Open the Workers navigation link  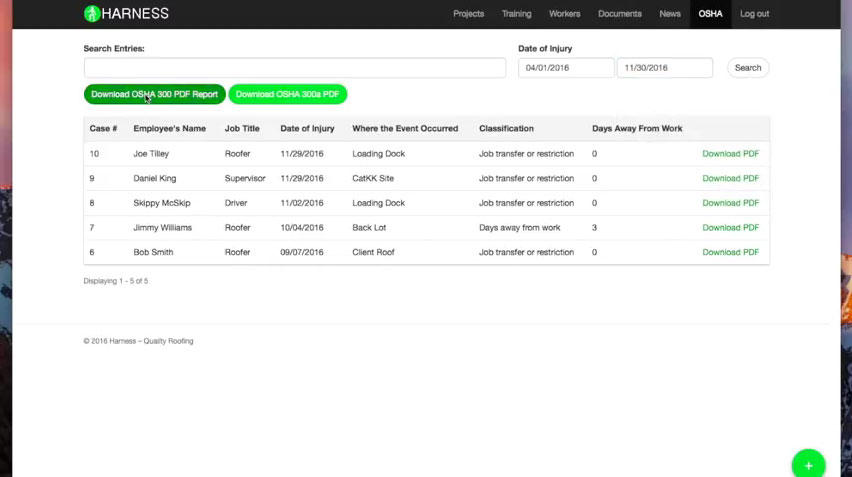click(564, 14)
